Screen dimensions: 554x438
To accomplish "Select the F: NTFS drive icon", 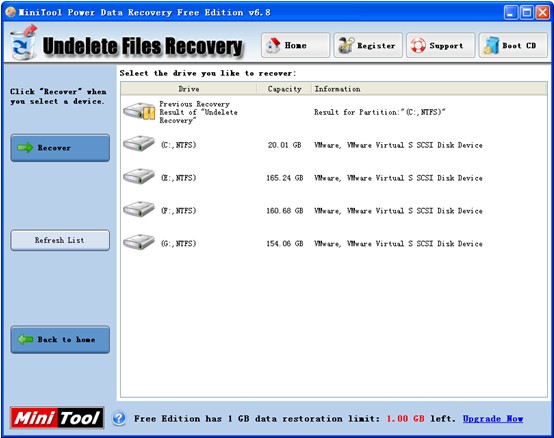I will click(x=139, y=209).
